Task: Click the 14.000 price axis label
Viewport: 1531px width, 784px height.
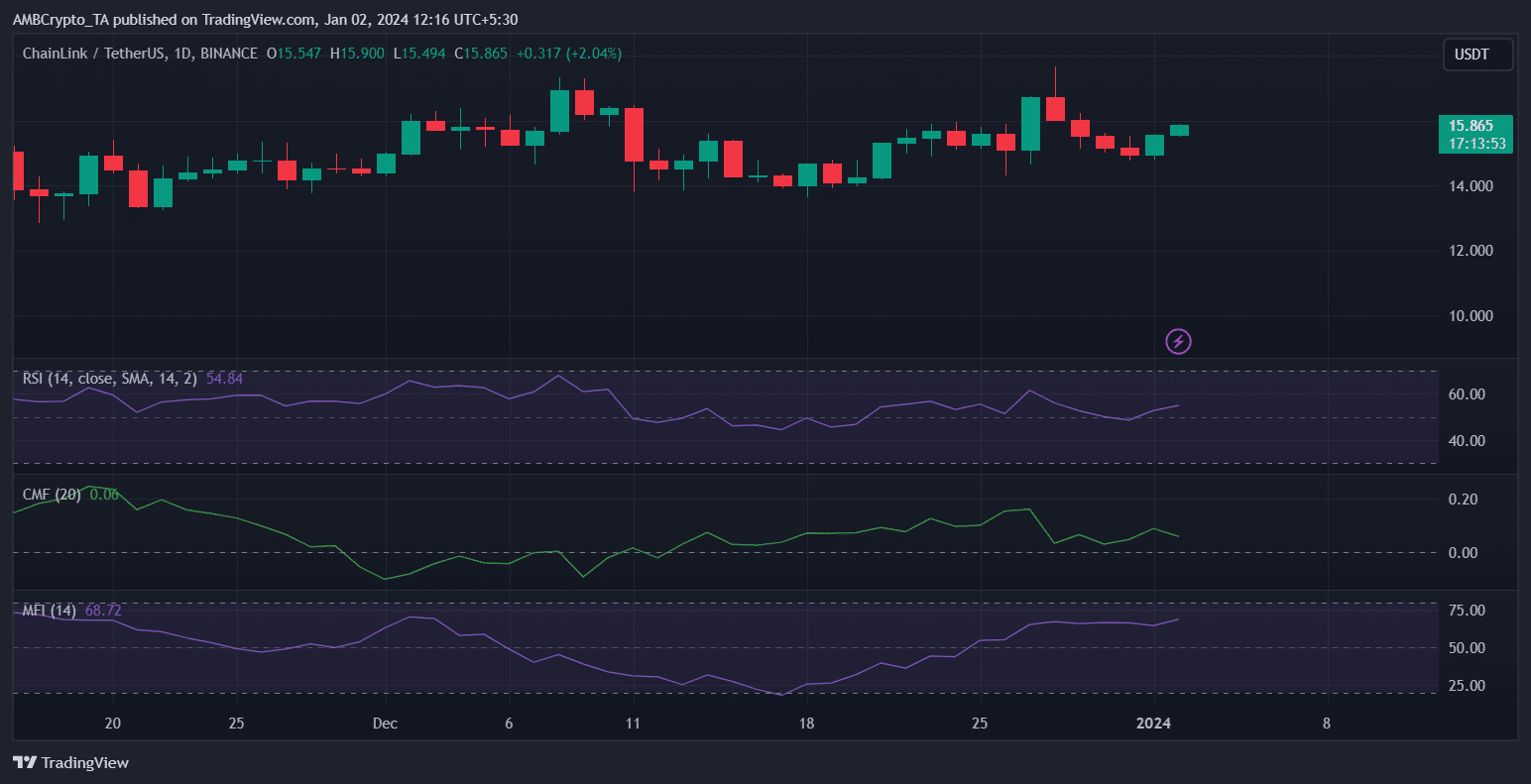Action: (x=1472, y=186)
